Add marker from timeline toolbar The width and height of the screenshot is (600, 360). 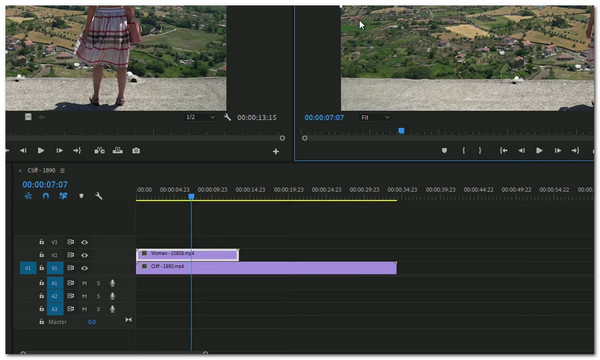pos(81,196)
